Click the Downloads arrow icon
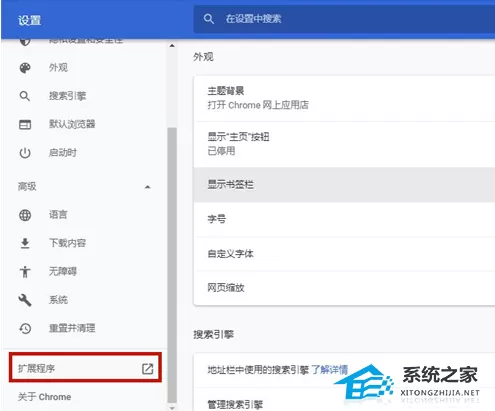495x411 pixels. [25, 243]
